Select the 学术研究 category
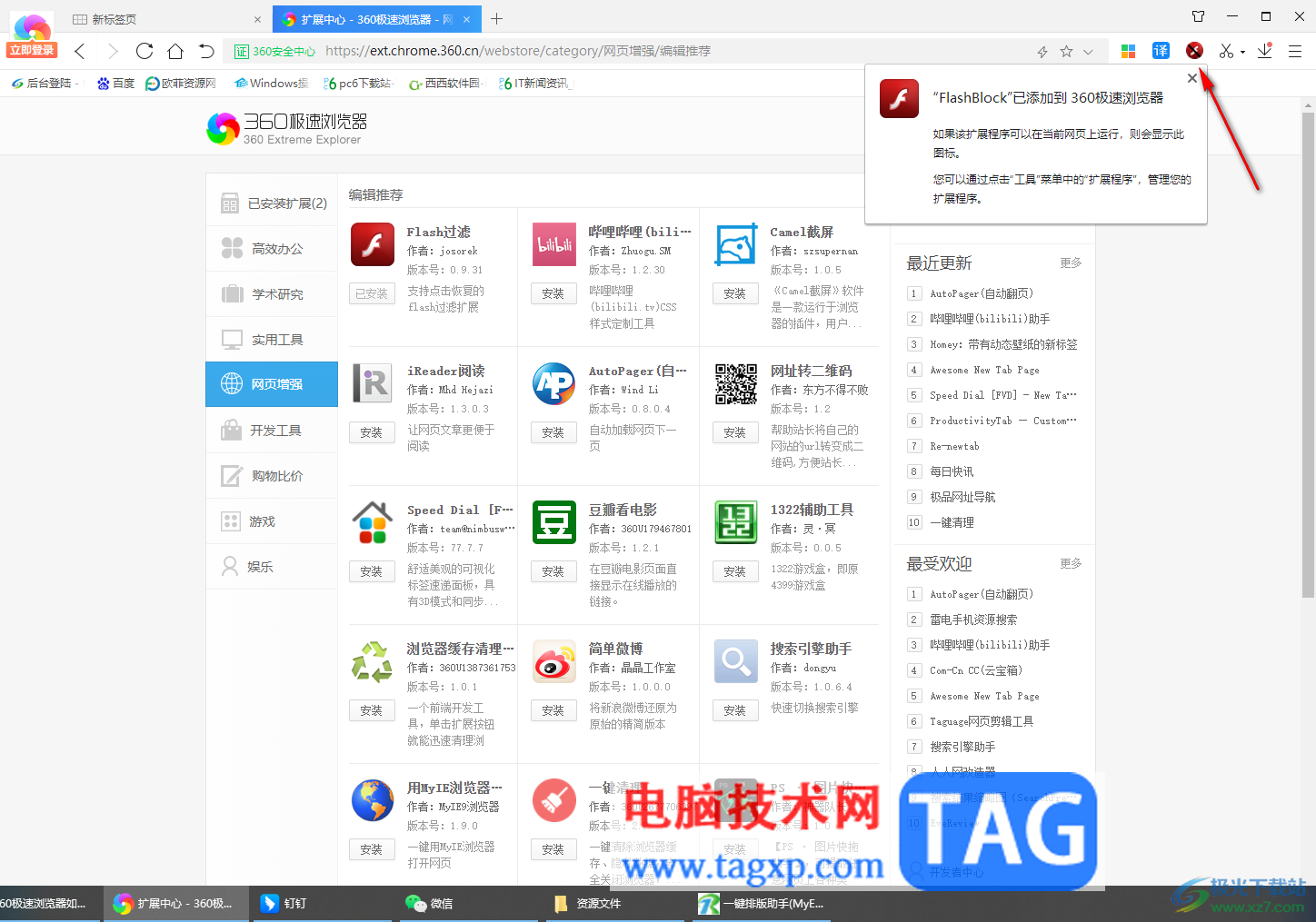The width and height of the screenshot is (1316, 922). pyautogui.click(x=272, y=294)
